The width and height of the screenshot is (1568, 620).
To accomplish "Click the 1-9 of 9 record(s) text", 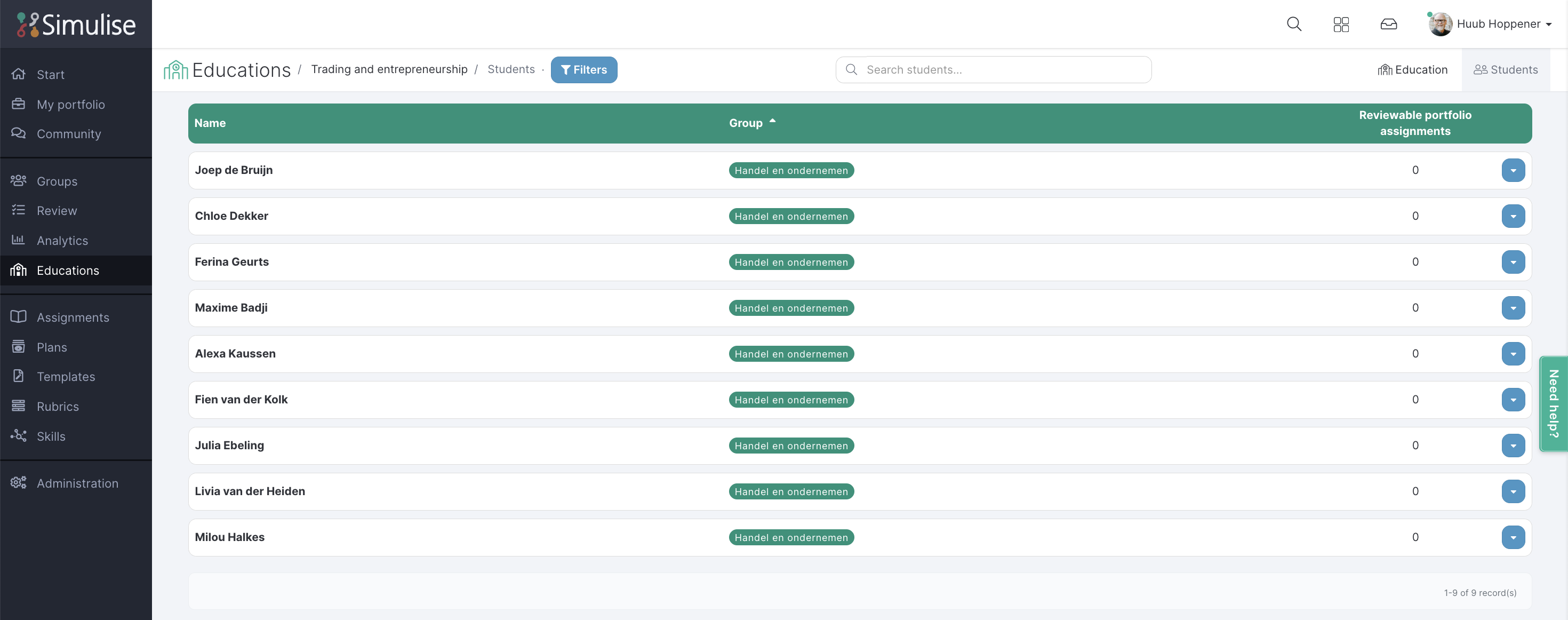I will tap(1480, 593).
